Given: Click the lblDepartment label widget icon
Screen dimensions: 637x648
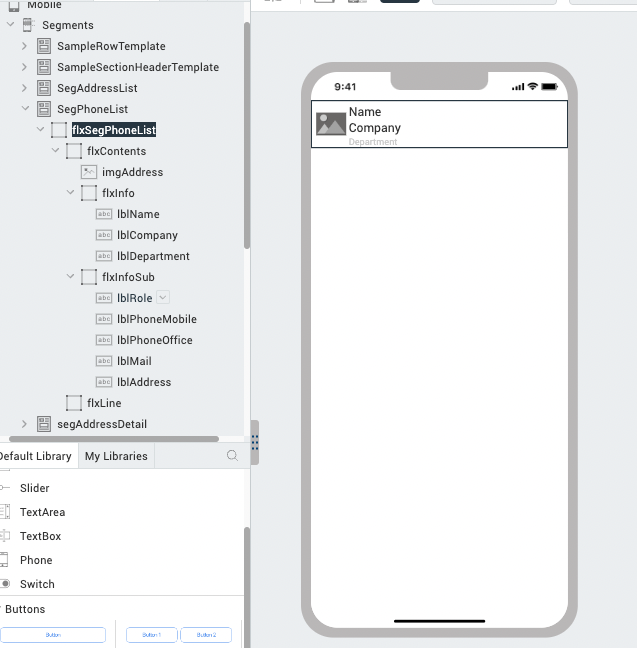Looking at the screenshot, I should click(x=104, y=256).
